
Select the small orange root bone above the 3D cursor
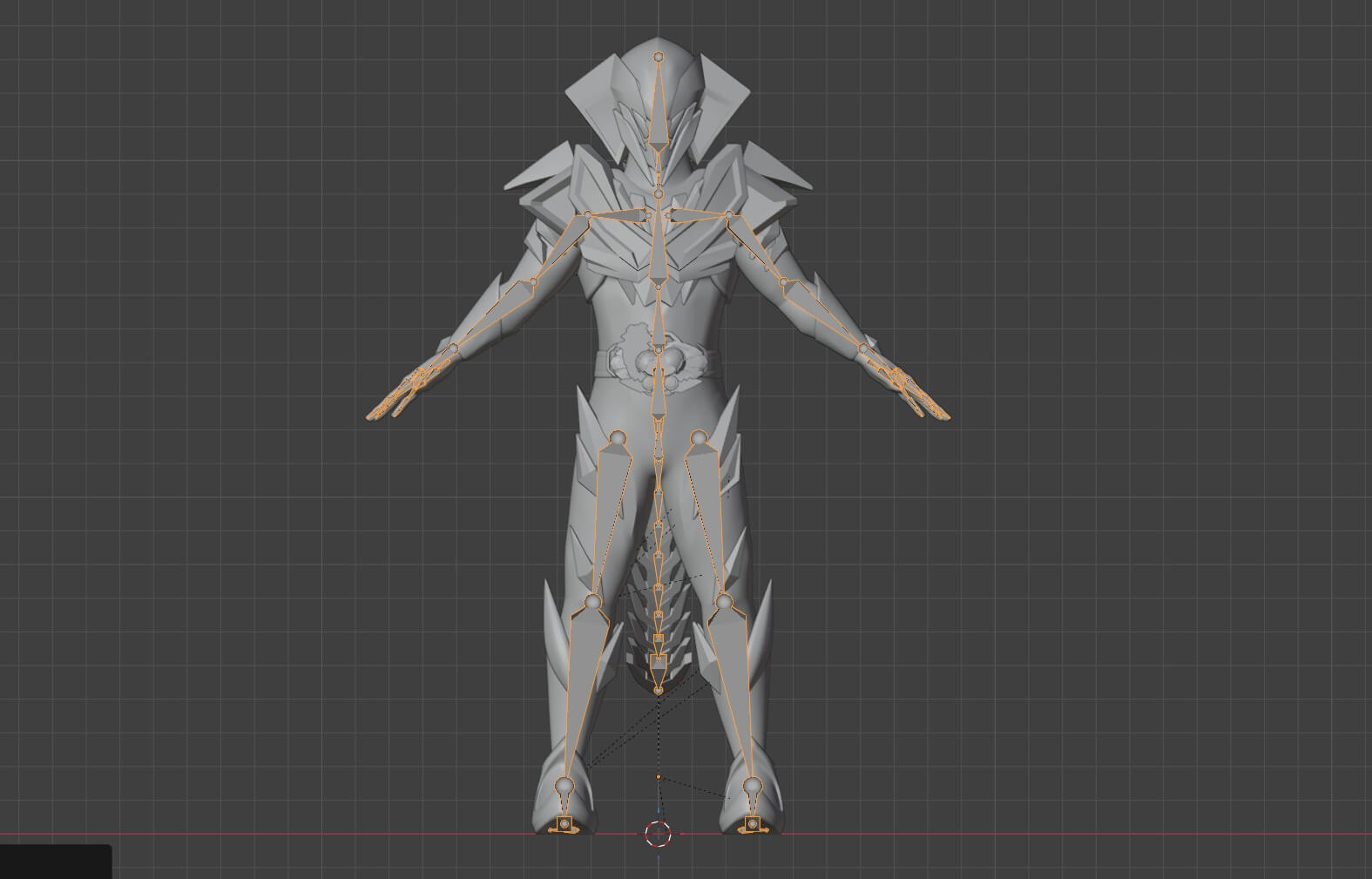tap(659, 776)
